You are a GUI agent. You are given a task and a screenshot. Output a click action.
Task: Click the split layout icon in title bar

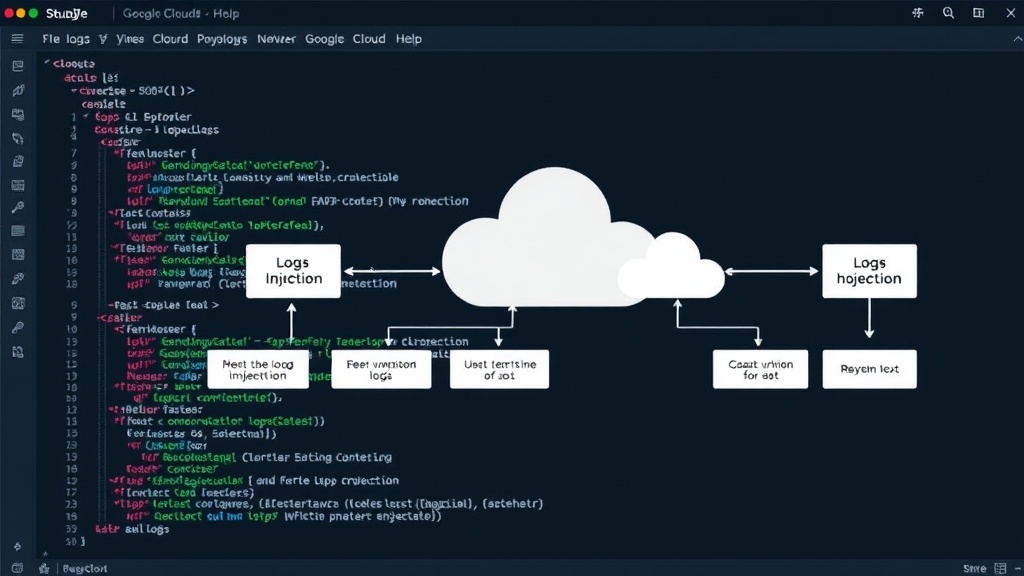click(x=978, y=13)
